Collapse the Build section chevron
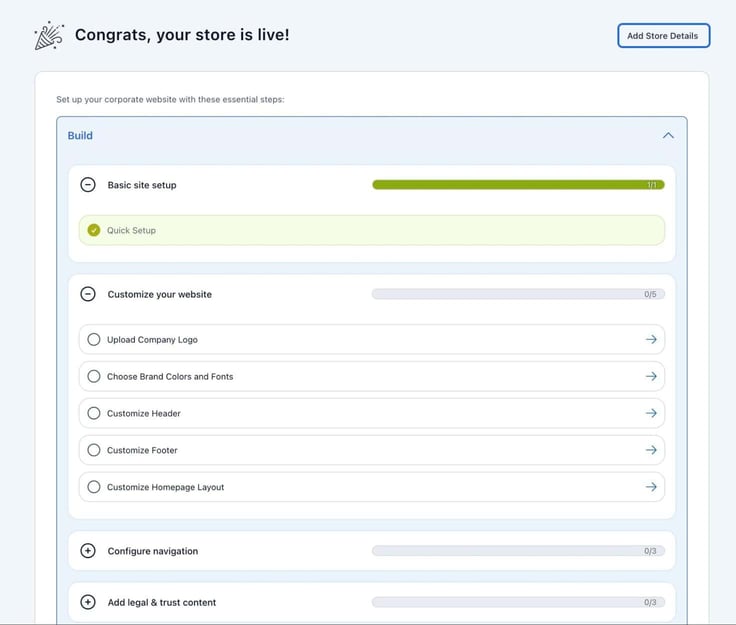This screenshot has height=625, width=736. pyautogui.click(x=668, y=136)
